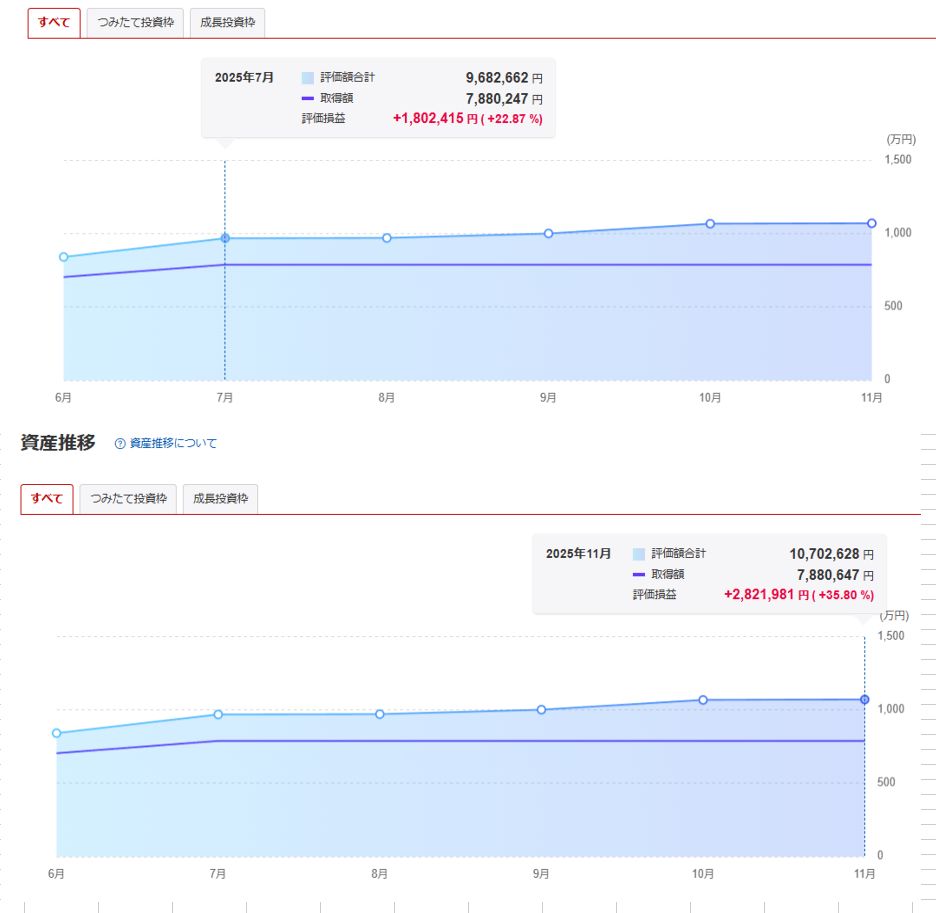Open the 資産推移について help link
Viewport: 936px width, 913px height.
coord(172,443)
